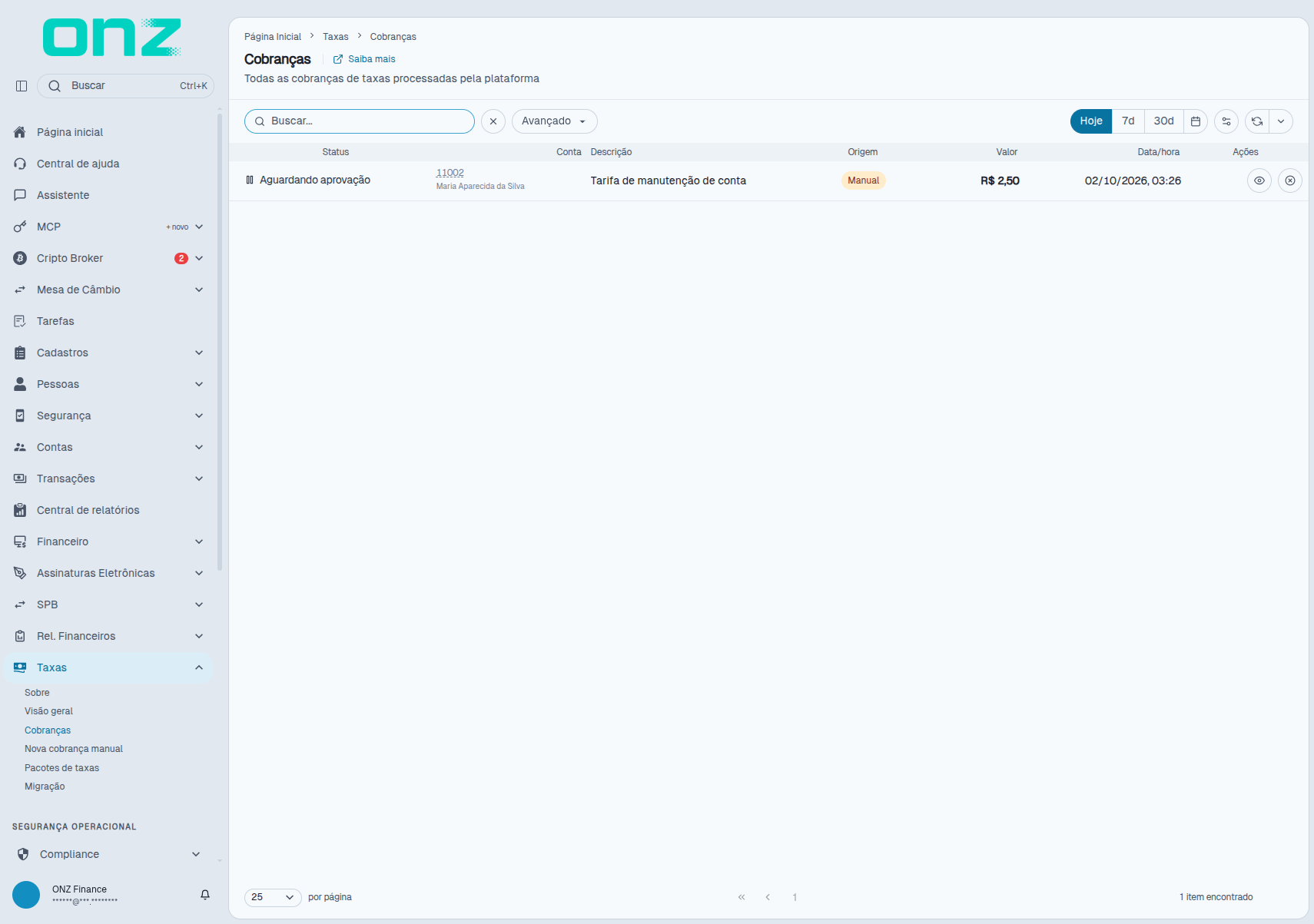The image size is (1314, 924).
Task: Sort by Valor column header
Action: coord(1007,152)
